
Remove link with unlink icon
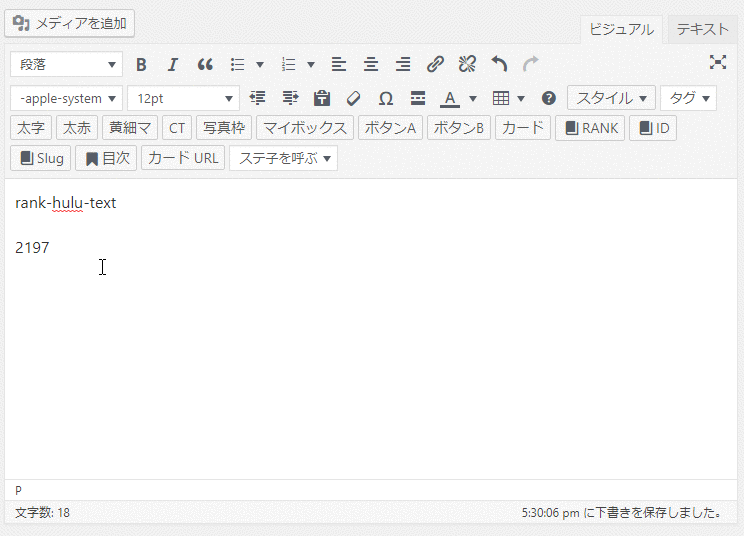coord(467,64)
